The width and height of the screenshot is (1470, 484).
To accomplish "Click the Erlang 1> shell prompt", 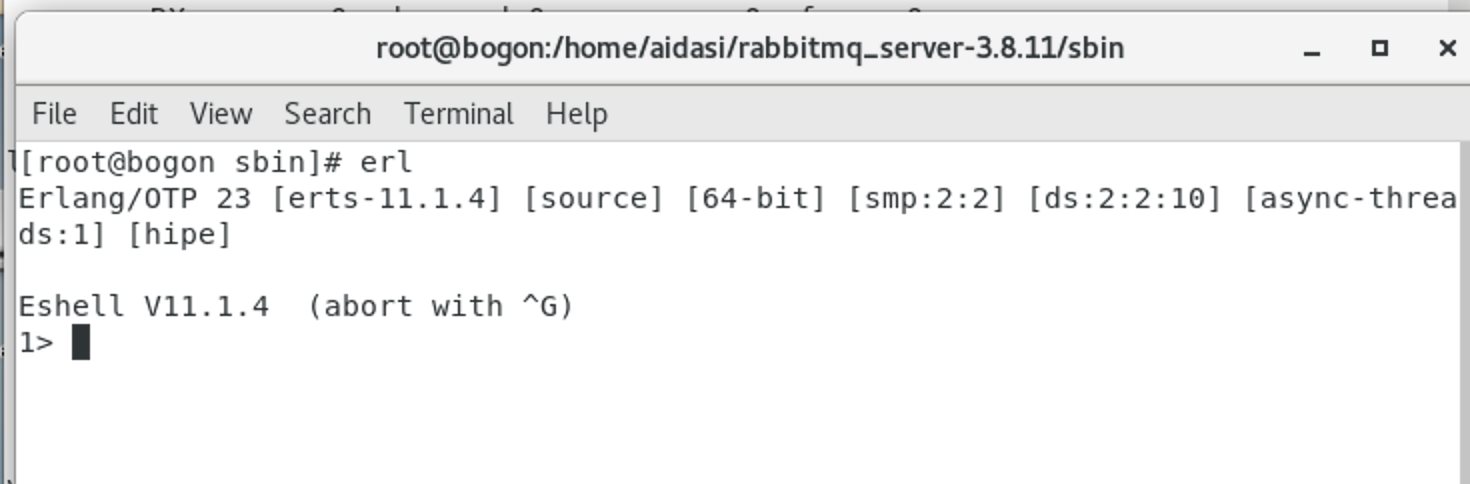I will point(36,342).
